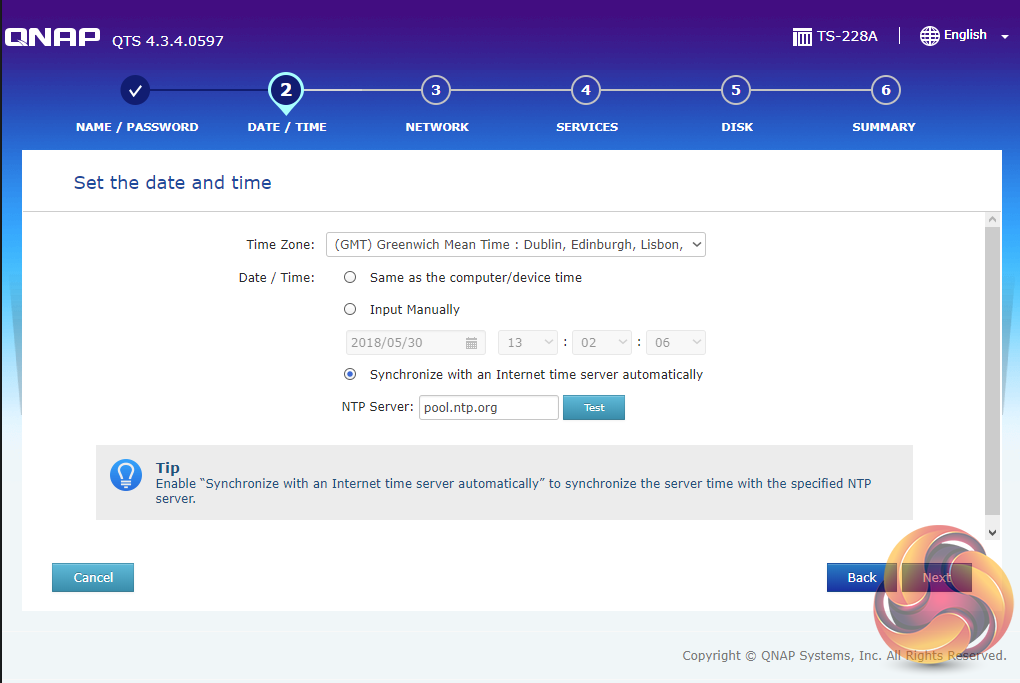Image resolution: width=1020 pixels, height=683 pixels.
Task: Click the step 5 Disk circle icon
Action: [736, 90]
